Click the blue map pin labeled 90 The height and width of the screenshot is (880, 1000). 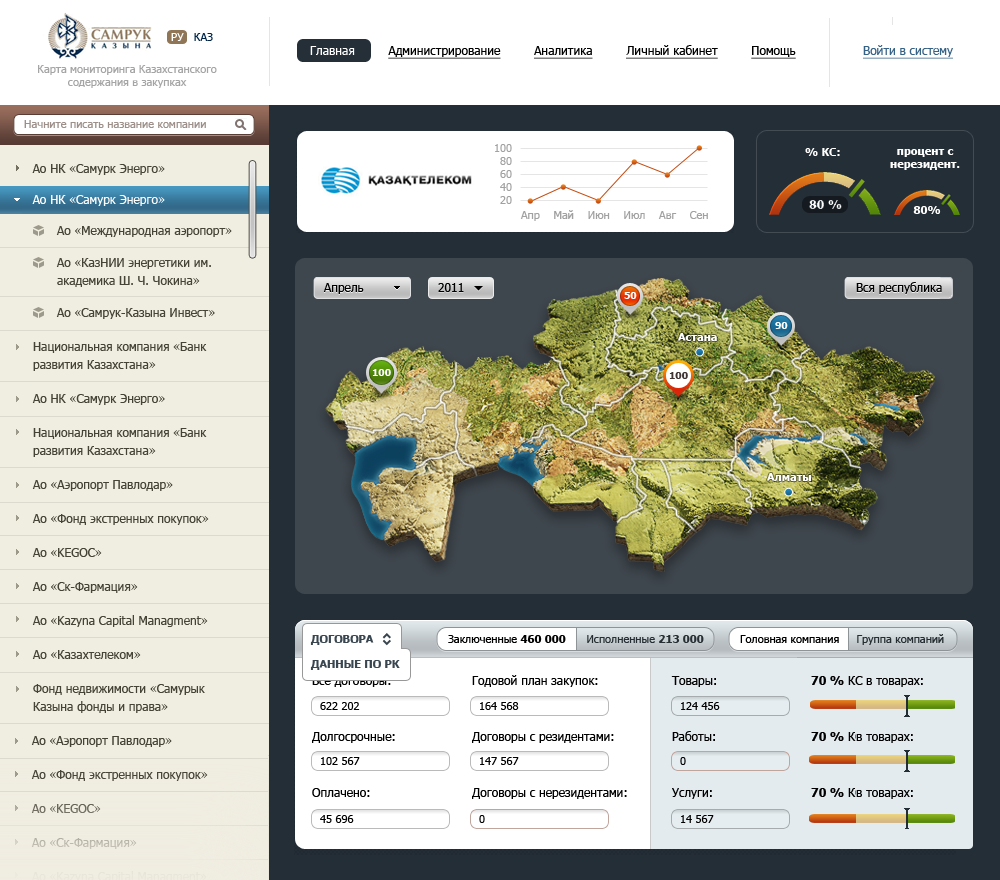coord(781,328)
